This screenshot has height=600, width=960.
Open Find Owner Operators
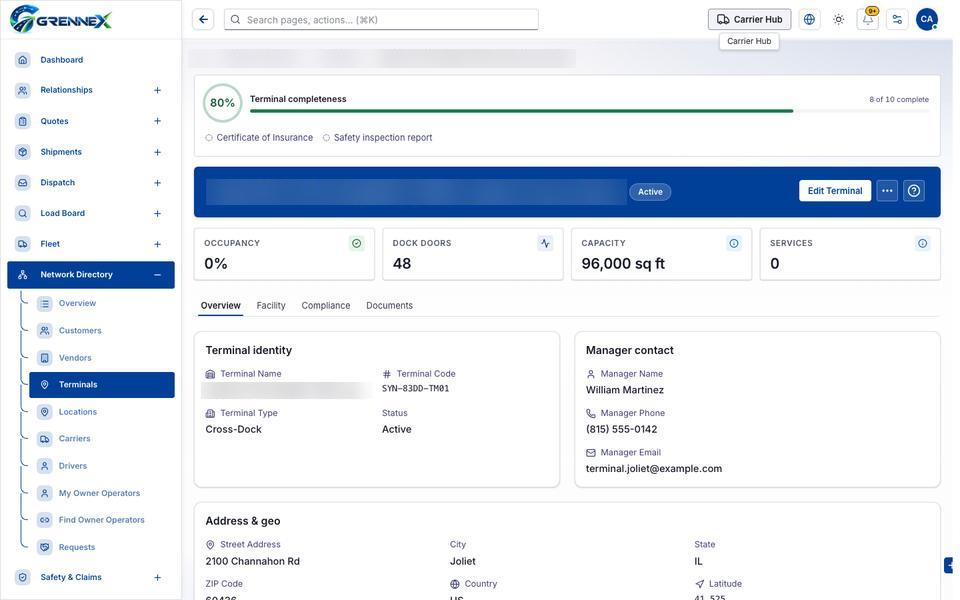pos(102,520)
